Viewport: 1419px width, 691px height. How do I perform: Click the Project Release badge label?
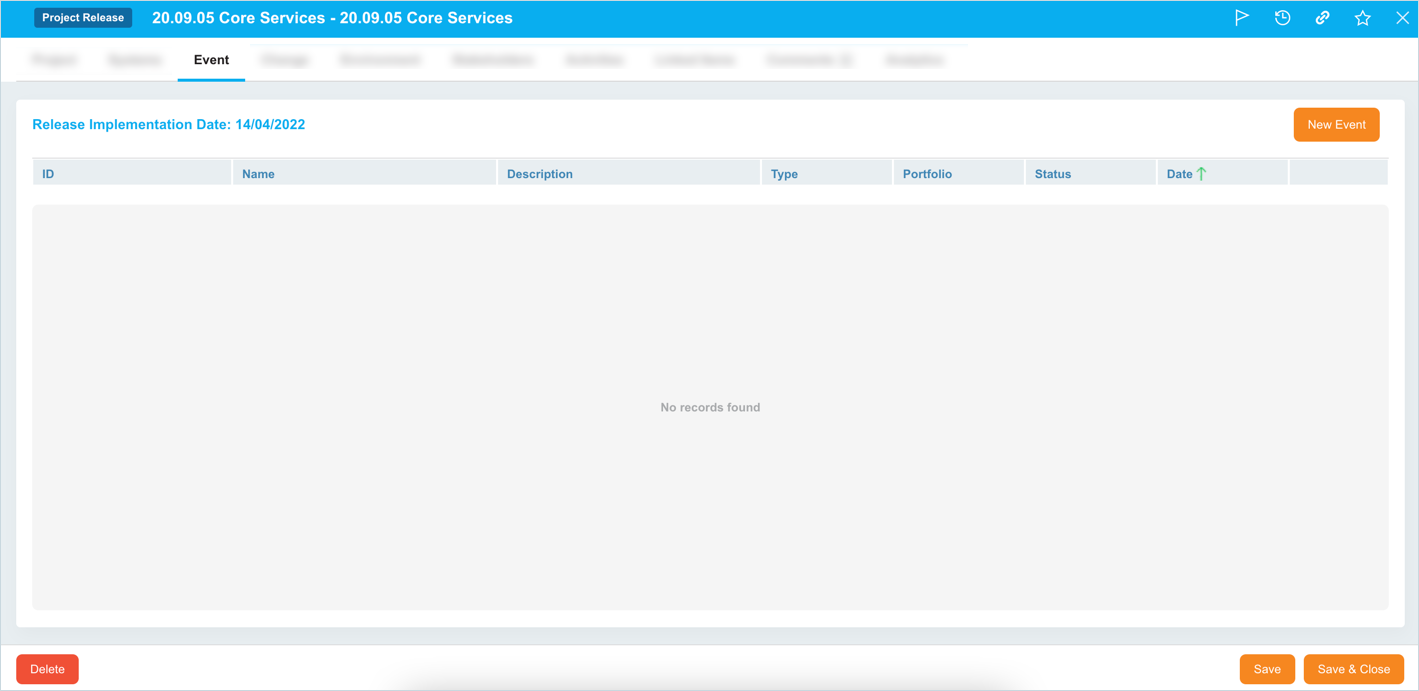click(83, 18)
